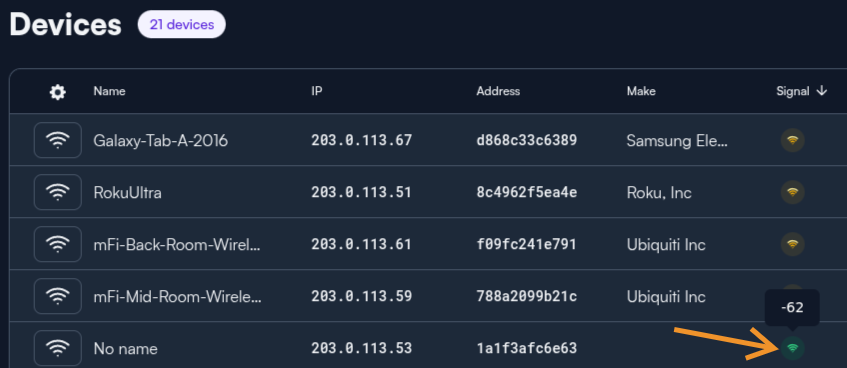
Task: Click the Make column header
Action: coord(641,91)
